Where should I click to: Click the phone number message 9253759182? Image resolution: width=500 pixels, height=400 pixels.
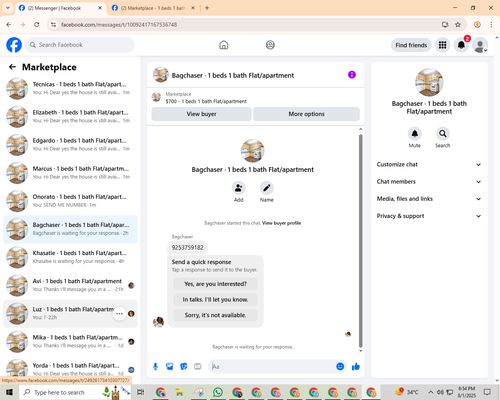coord(187,247)
